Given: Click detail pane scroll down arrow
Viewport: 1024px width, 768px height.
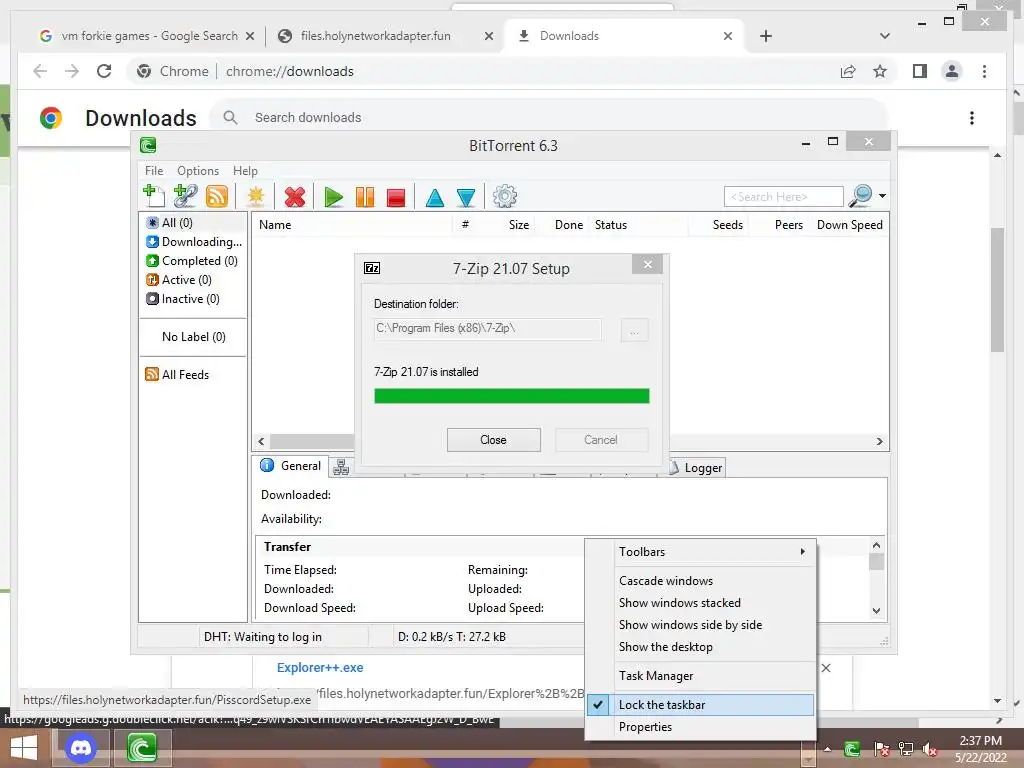Looking at the screenshot, I should pos(876,611).
